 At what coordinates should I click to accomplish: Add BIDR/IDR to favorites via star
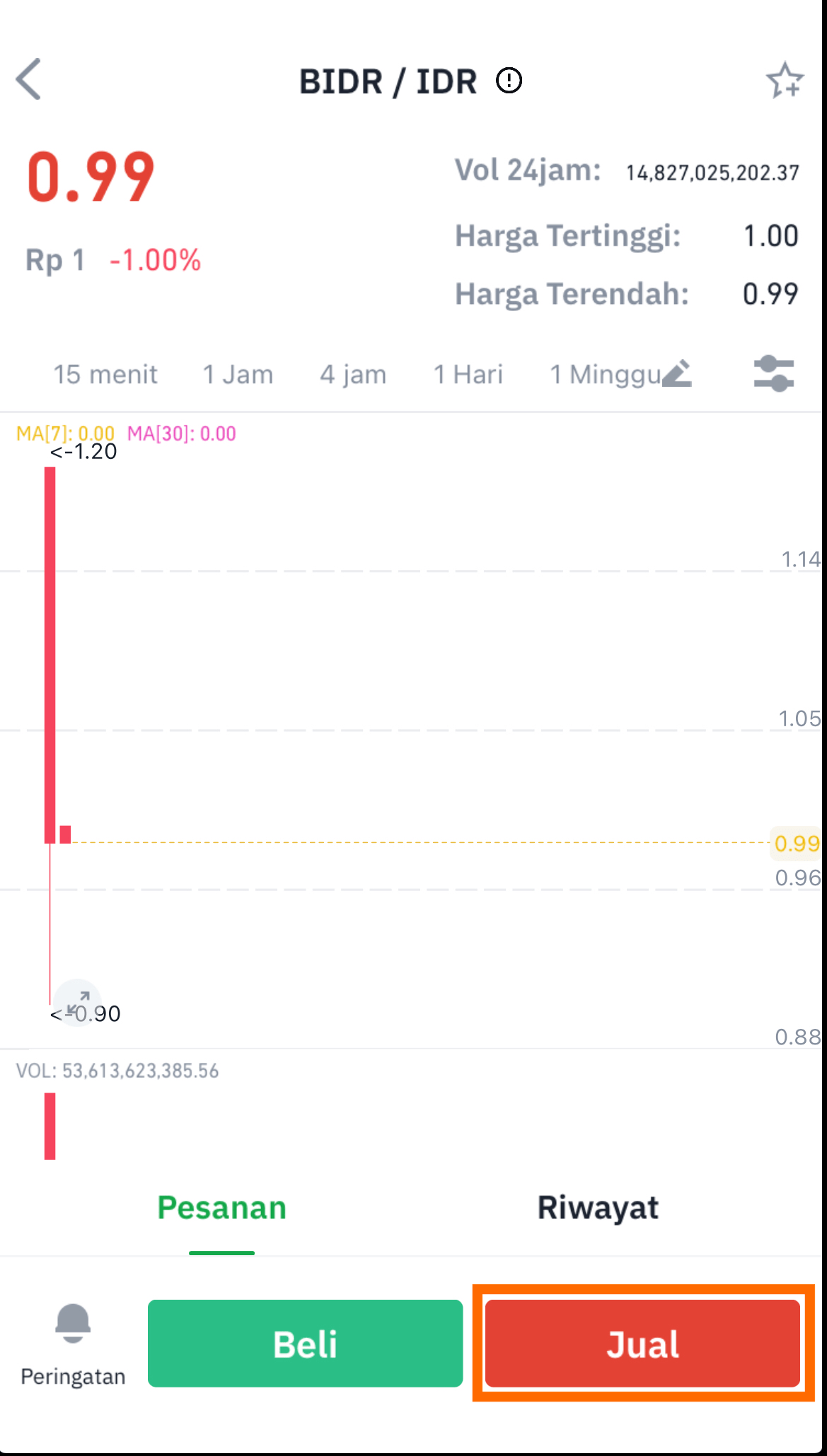[785, 80]
